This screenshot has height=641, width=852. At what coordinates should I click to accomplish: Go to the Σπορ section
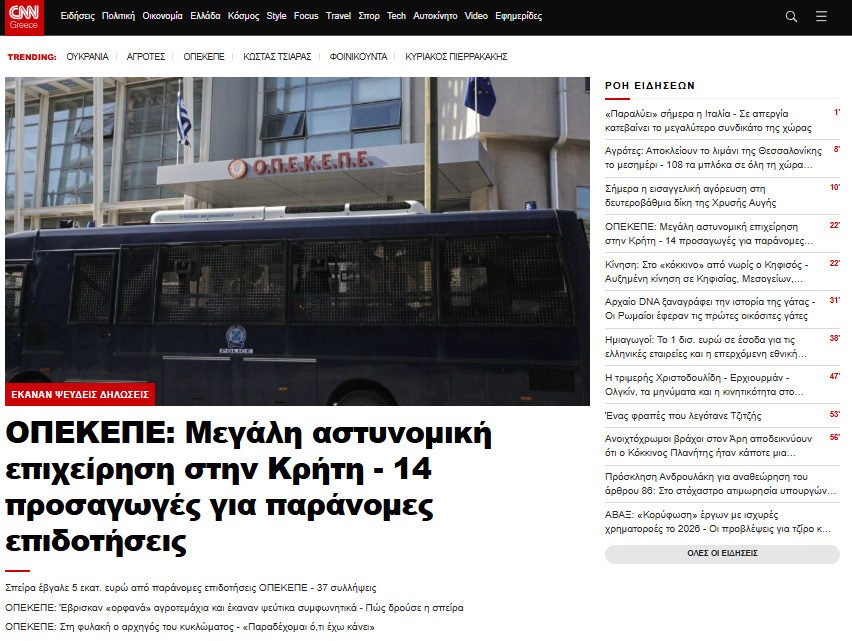(369, 17)
